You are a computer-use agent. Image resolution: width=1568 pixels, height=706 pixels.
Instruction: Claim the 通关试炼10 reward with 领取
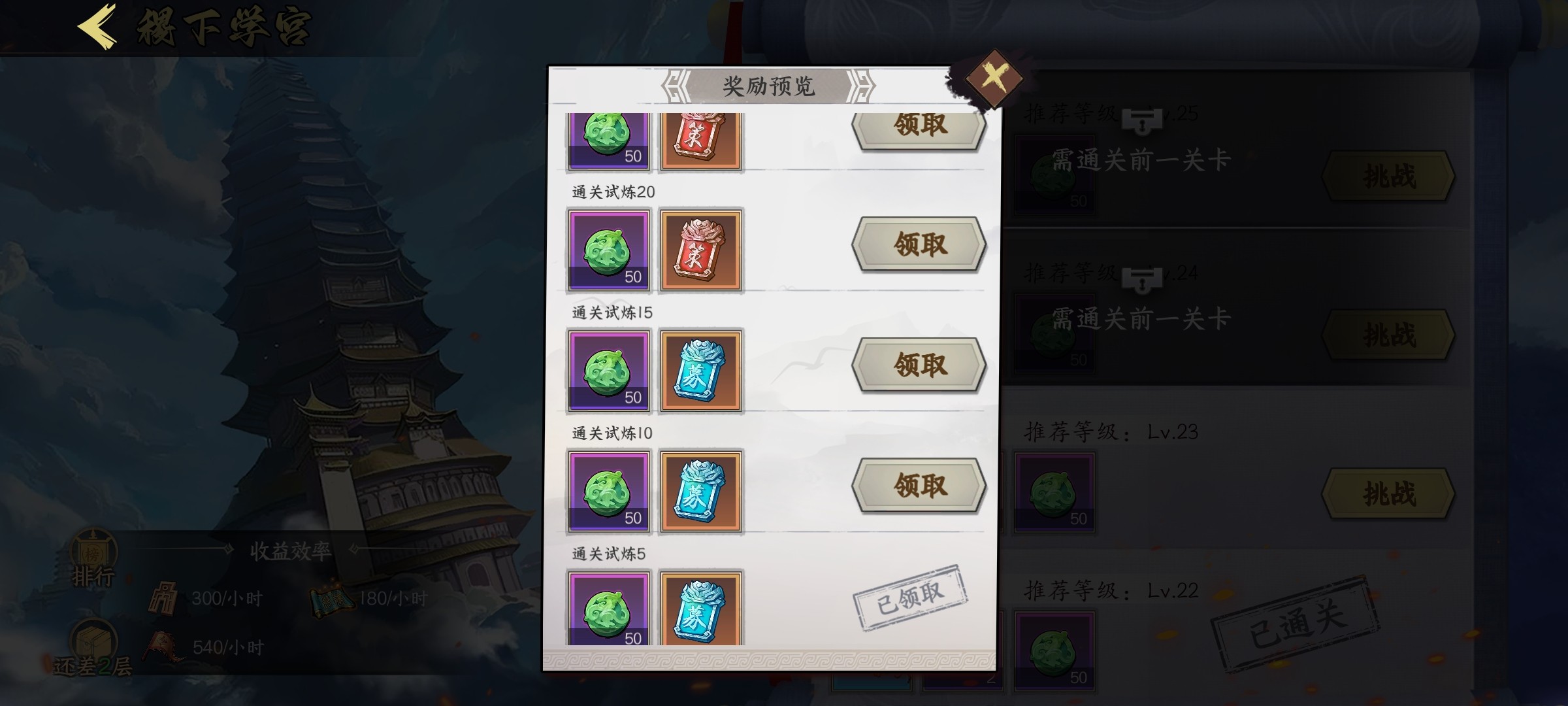(919, 486)
